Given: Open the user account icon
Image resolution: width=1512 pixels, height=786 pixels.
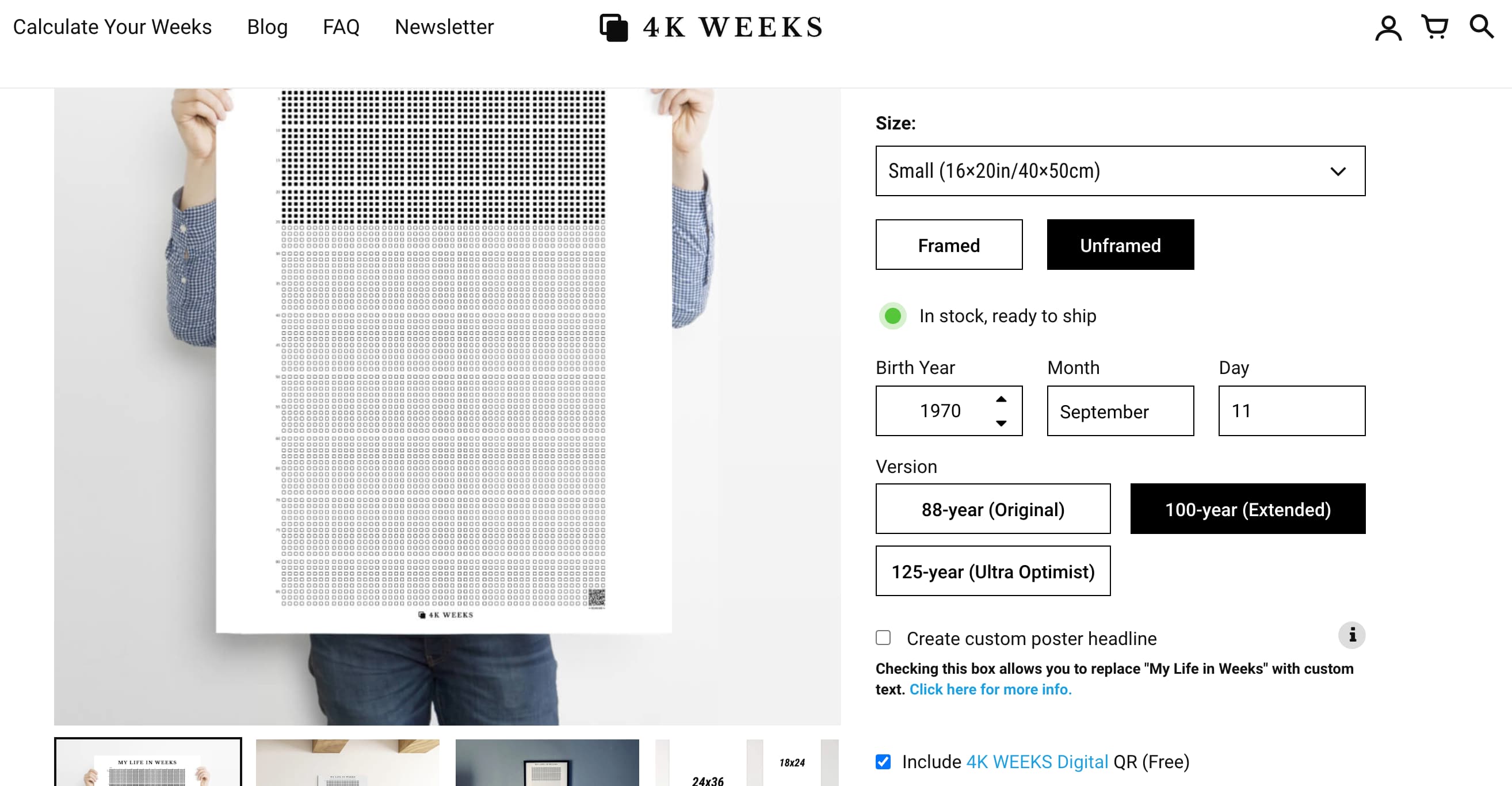Looking at the screenshot, I should click(x=1388, y=28).
